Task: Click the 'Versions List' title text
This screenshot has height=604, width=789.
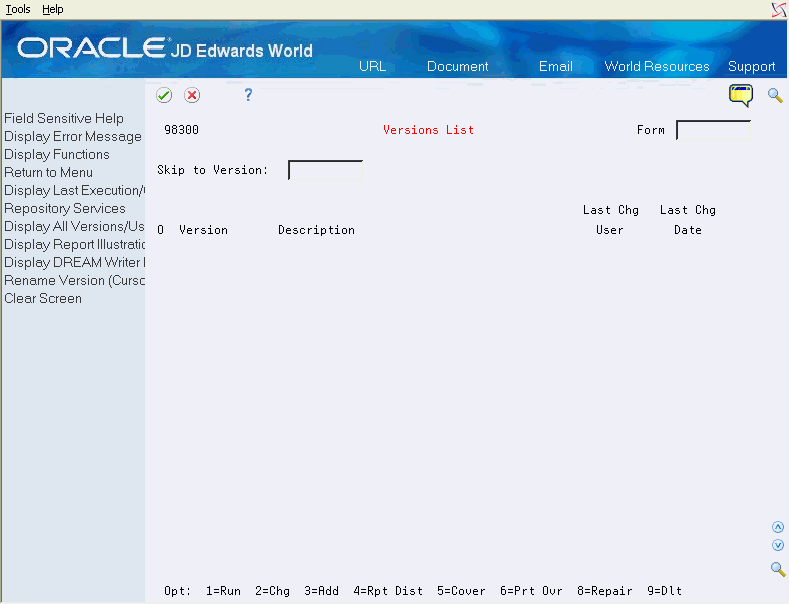Action: tap(428, 130)
